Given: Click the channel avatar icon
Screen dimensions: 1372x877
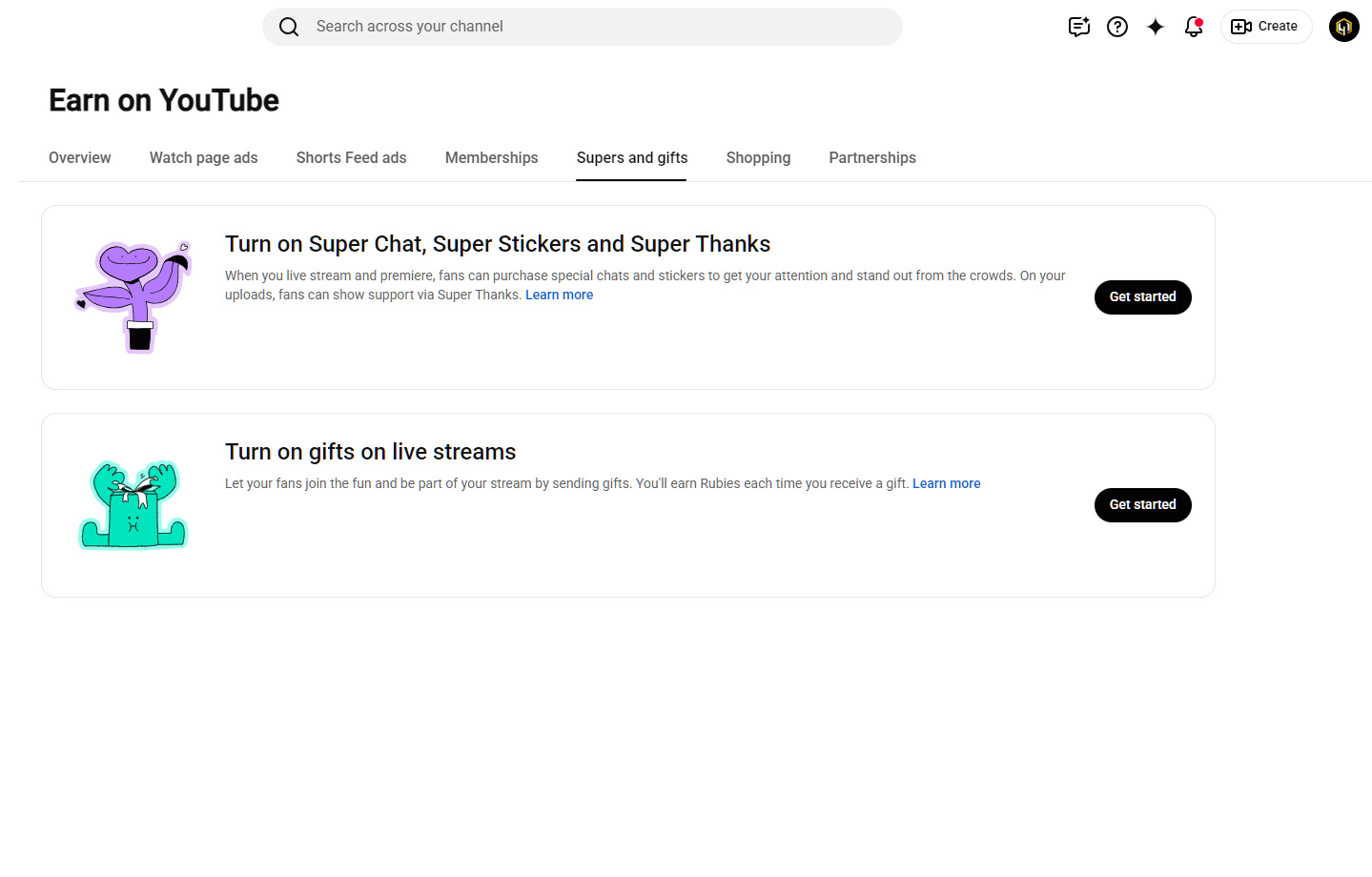Looking at the screenshot, I should [x=1344, y=27].
